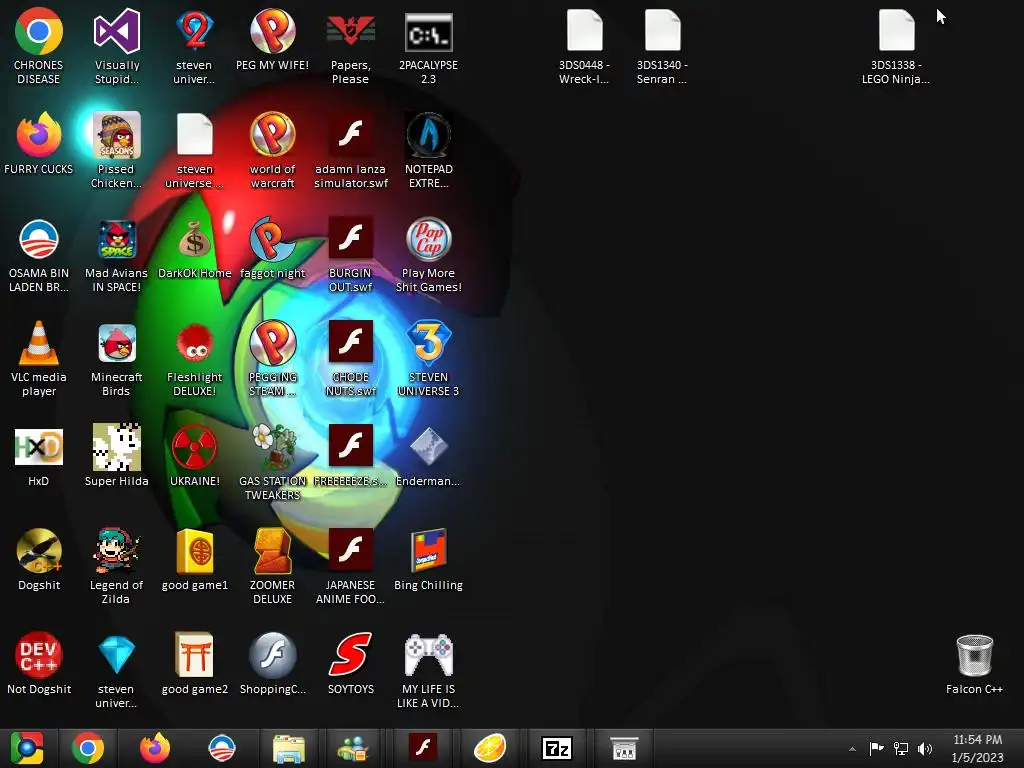
Task: Click the Obama logo taskbar icon
Action: tap(221, 748)
